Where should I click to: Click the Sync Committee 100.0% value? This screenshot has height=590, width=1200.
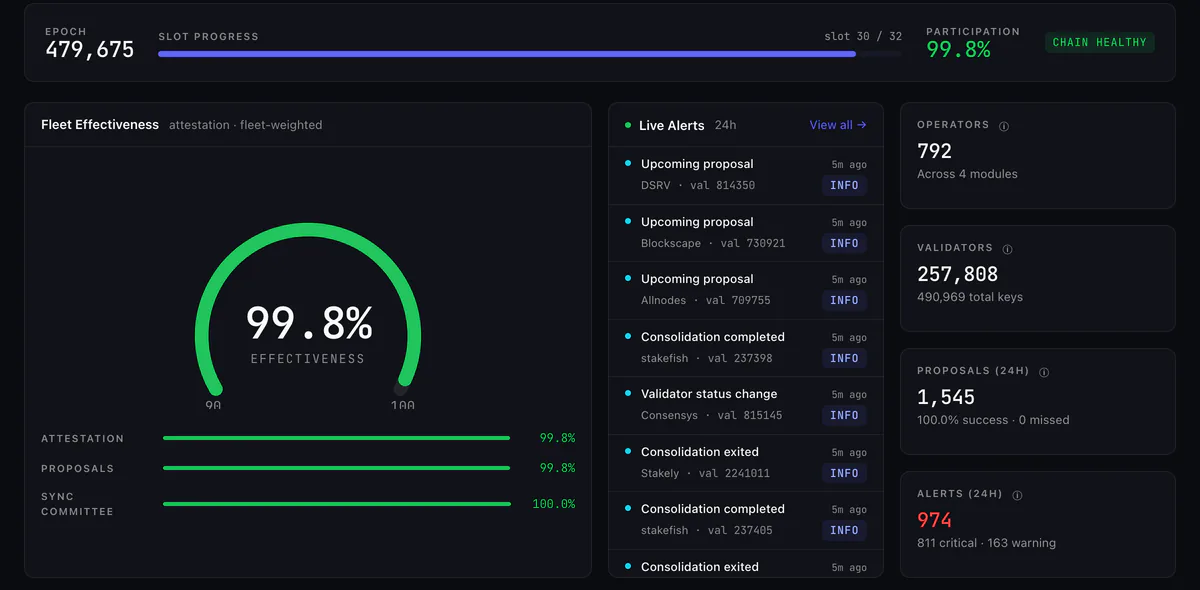tap(554, 504)
